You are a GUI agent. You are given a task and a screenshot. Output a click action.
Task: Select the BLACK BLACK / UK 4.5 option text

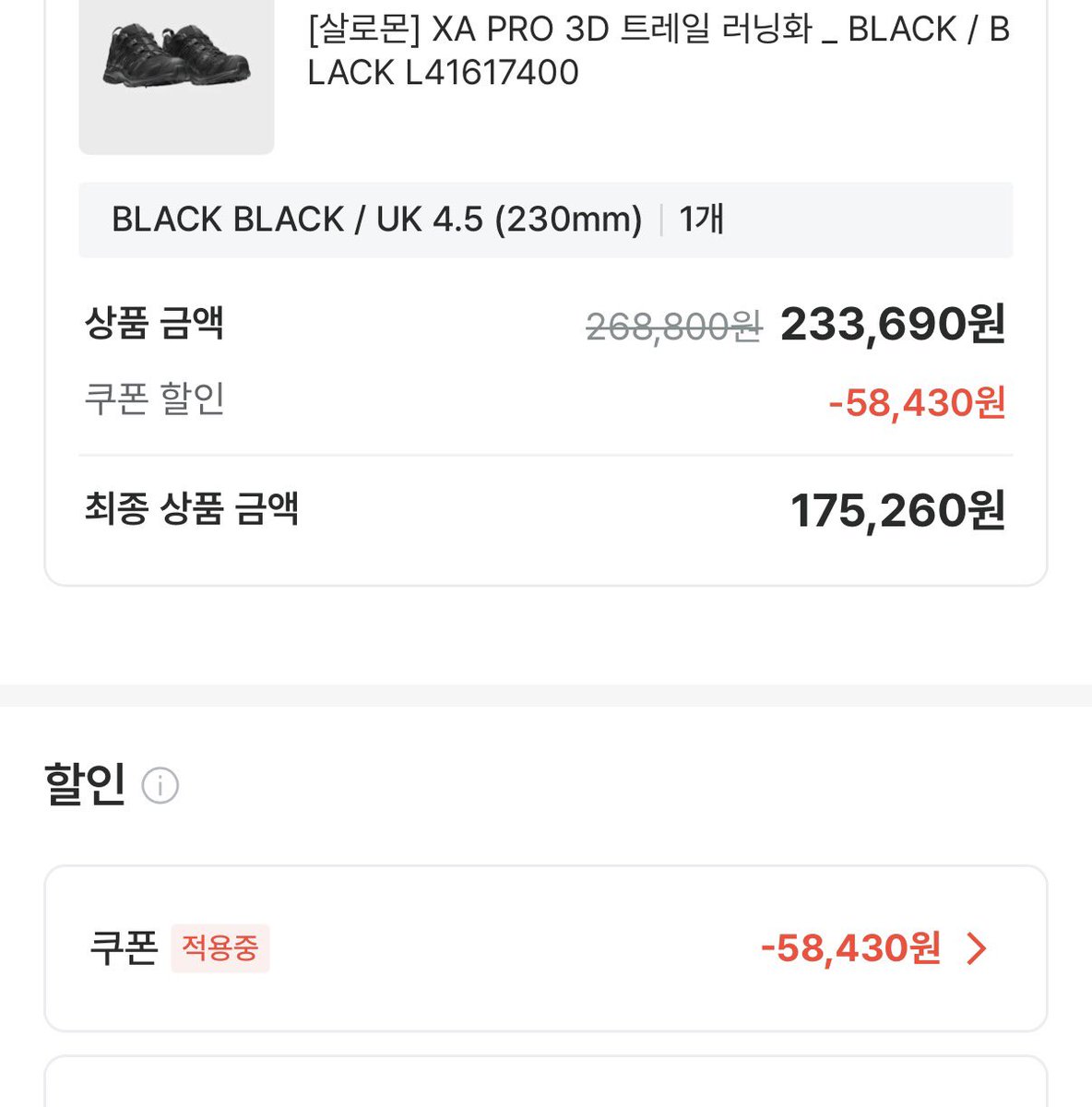[x=376, y=220]
